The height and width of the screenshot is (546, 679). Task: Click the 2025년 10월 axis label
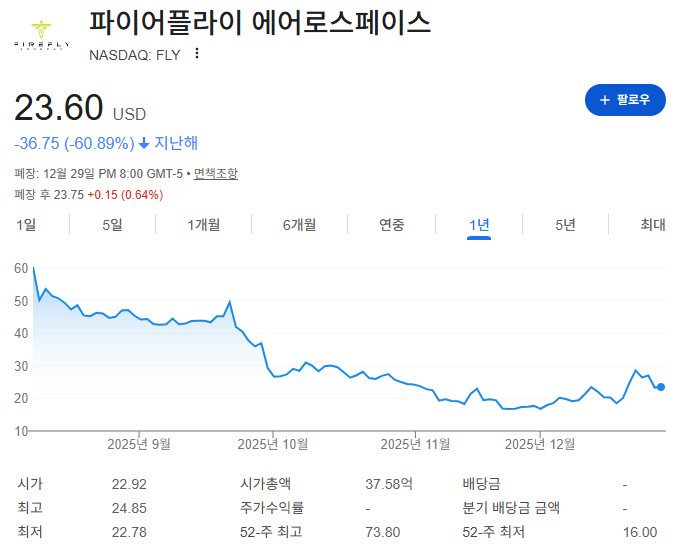[273, 444]
